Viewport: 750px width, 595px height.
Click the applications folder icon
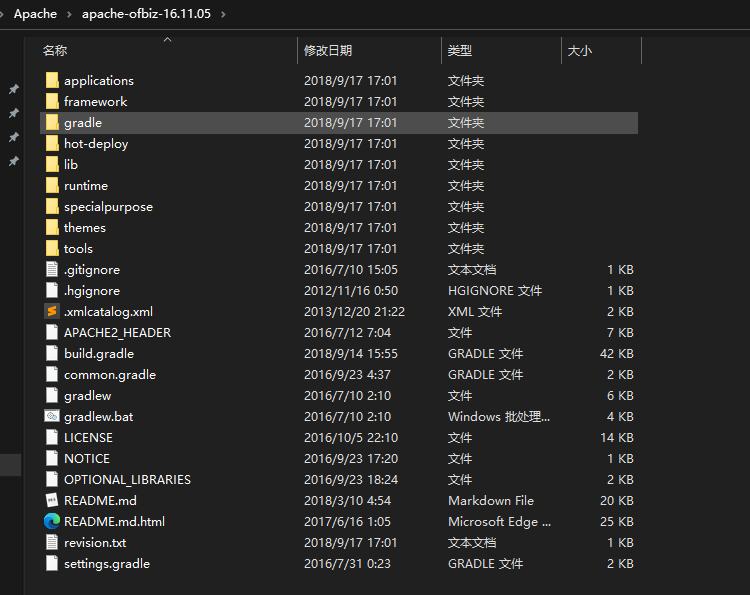pyautogui.click(x=52, y=80)
